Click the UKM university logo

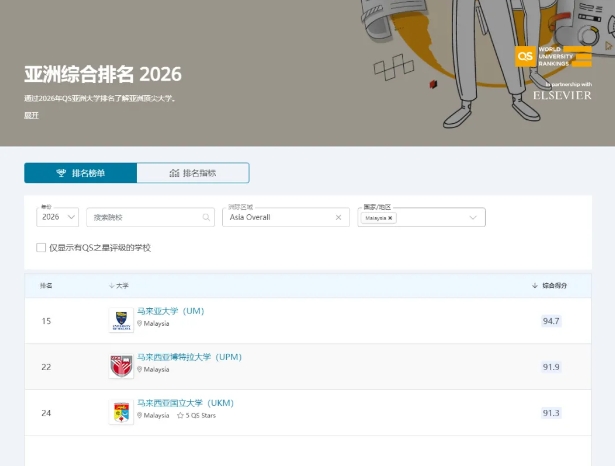pyautogui.click(x=121, y=412)
